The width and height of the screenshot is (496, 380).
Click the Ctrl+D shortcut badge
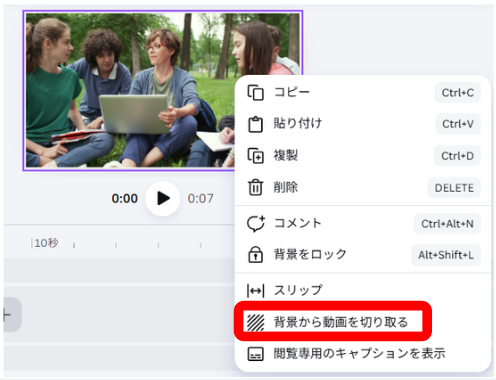(x=457, y=156)
